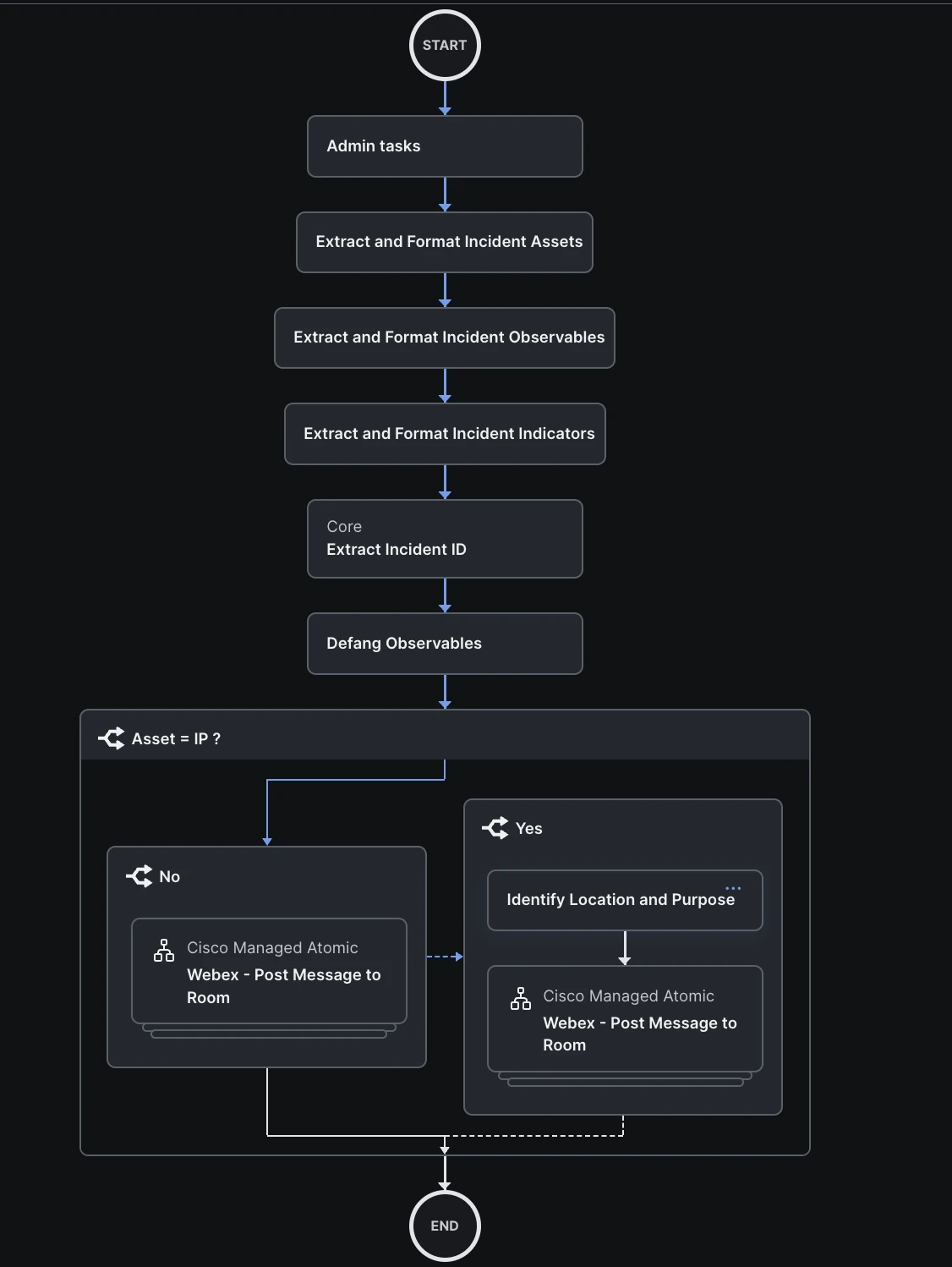Open "Extract and Format Incident Observables" node
Viewport: 952px width, 1267px height.
pyautogui.click(x=445, y=337)
